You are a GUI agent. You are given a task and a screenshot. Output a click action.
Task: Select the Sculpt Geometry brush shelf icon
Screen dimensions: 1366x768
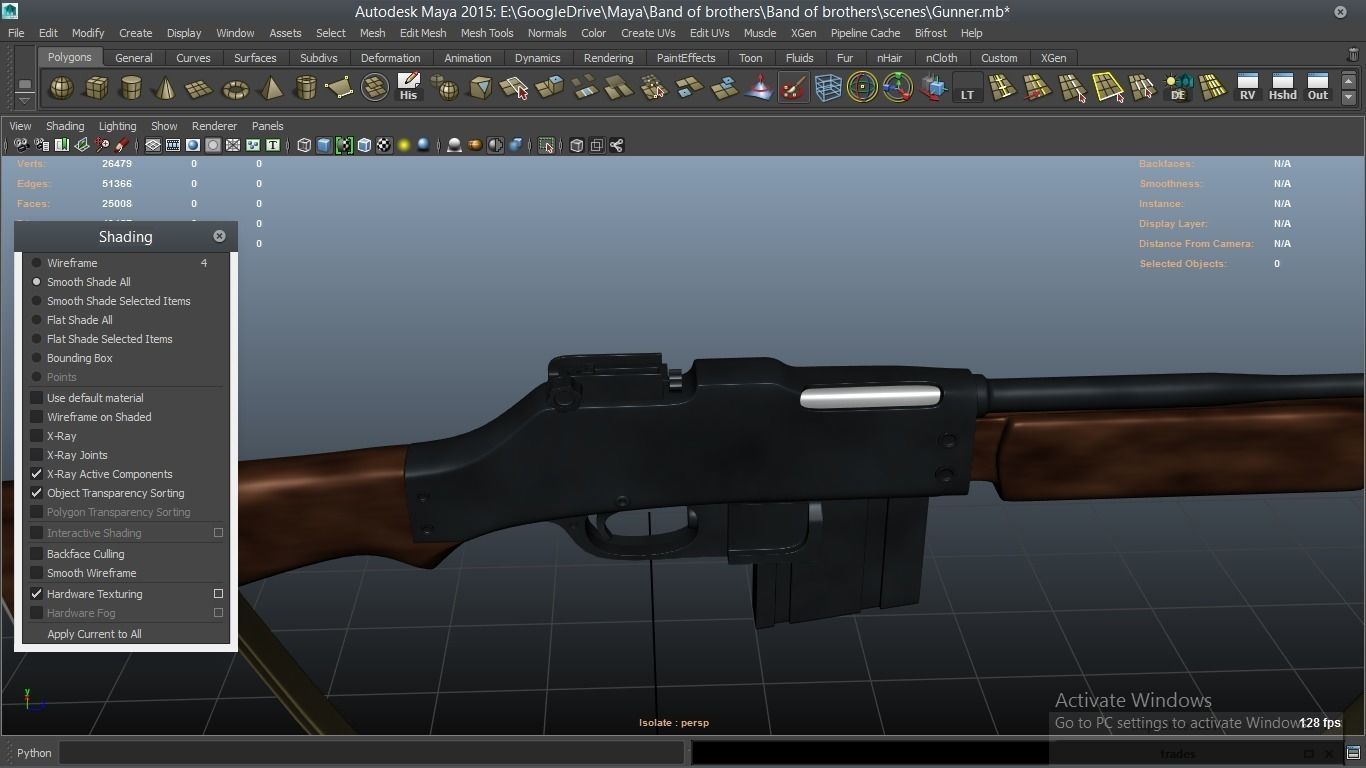793,88
